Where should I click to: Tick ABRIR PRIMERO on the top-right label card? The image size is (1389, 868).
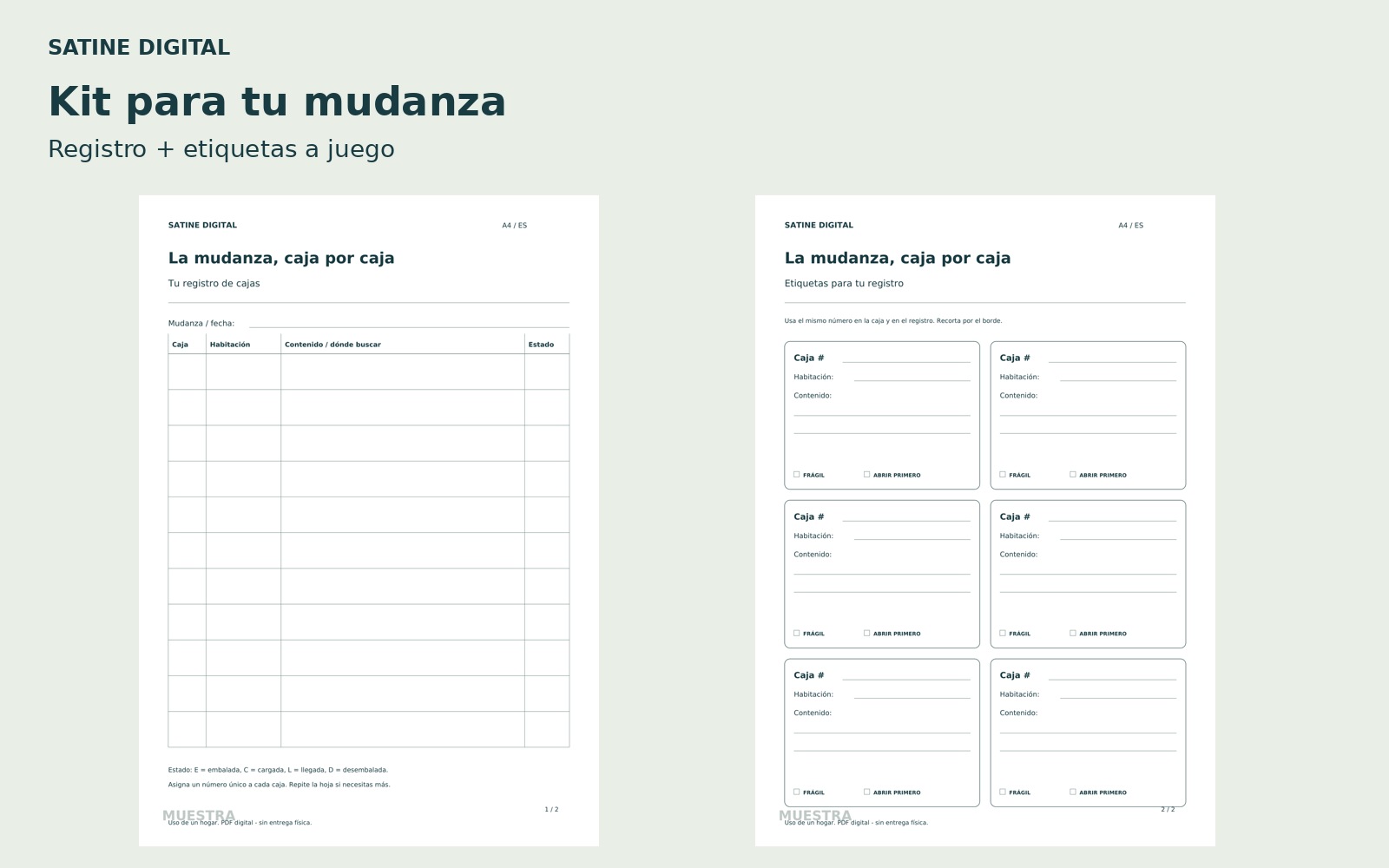click(x=1073, y=475)
